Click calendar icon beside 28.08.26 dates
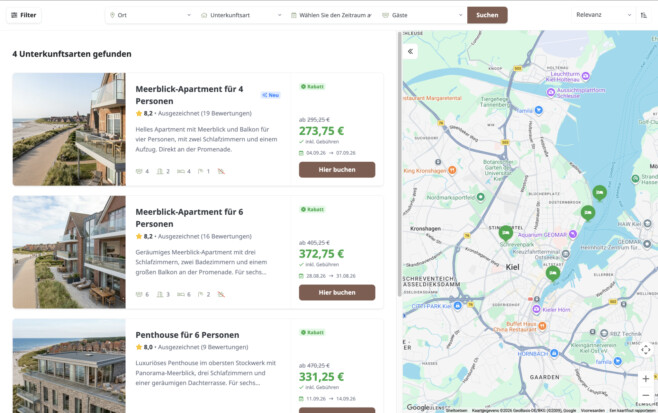658x413 pixels. (x=301, y=276)
